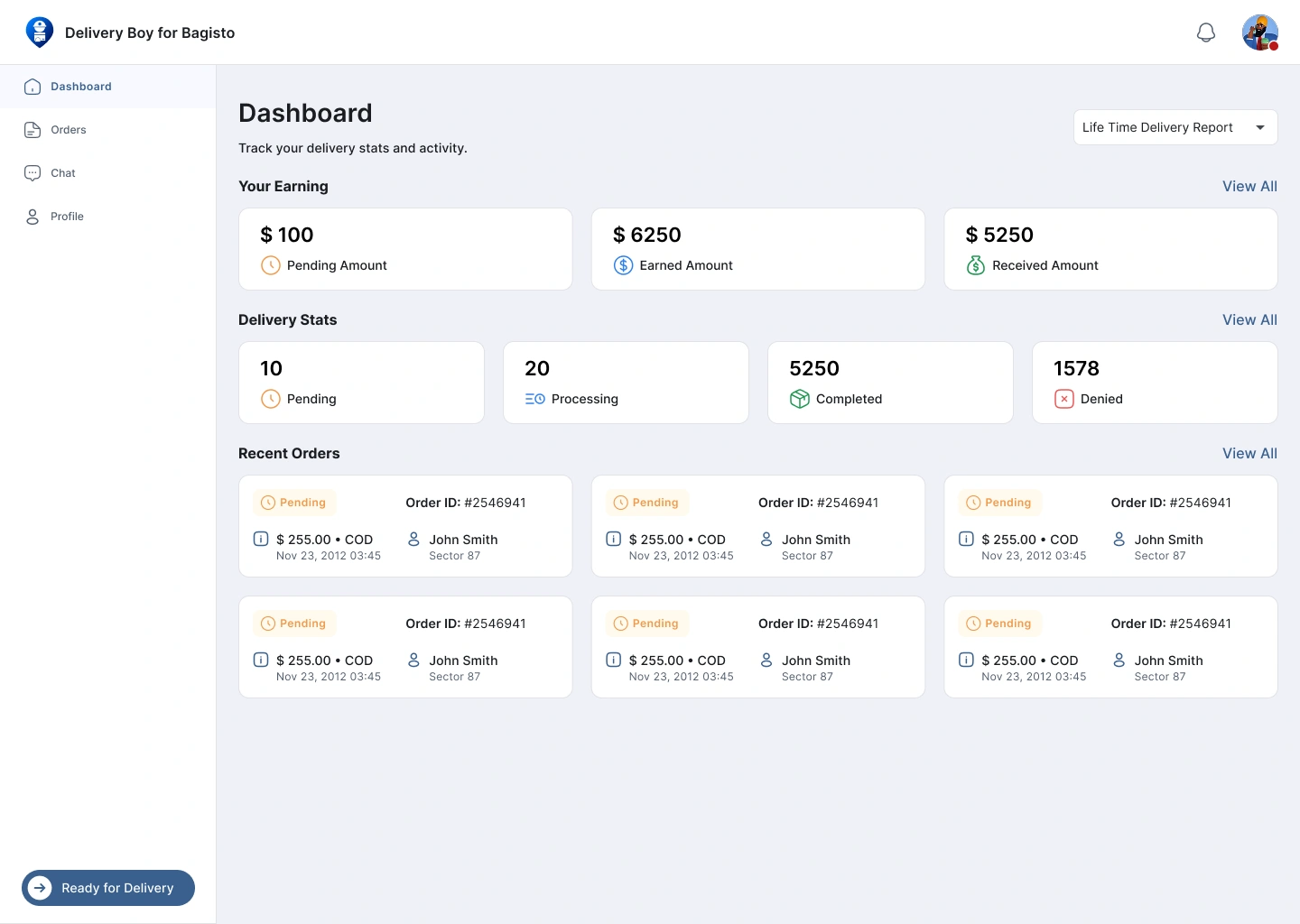The height and width of the screenshot is (924, 1300).
Task: Click the Denied label
Action: 1101,399
